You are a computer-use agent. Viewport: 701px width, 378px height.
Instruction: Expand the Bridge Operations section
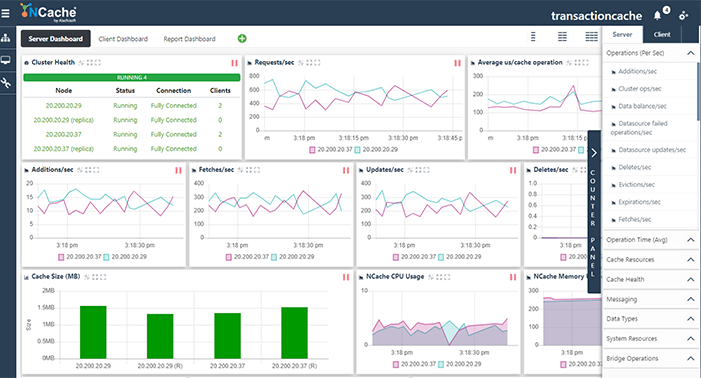coord(690,358)
